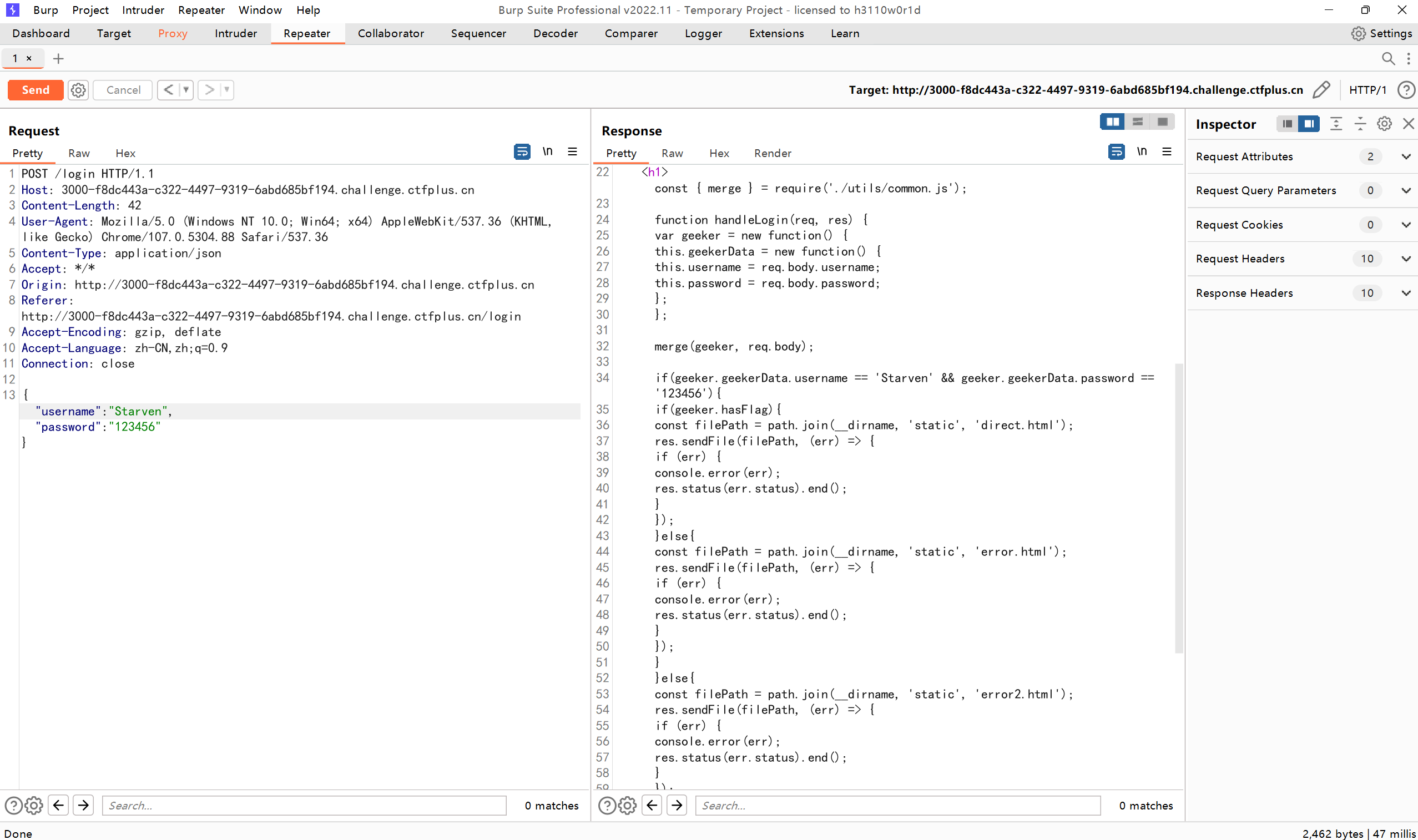Show response in Render view
Screen dimensions: 1418x840
(x=773, y=153)
